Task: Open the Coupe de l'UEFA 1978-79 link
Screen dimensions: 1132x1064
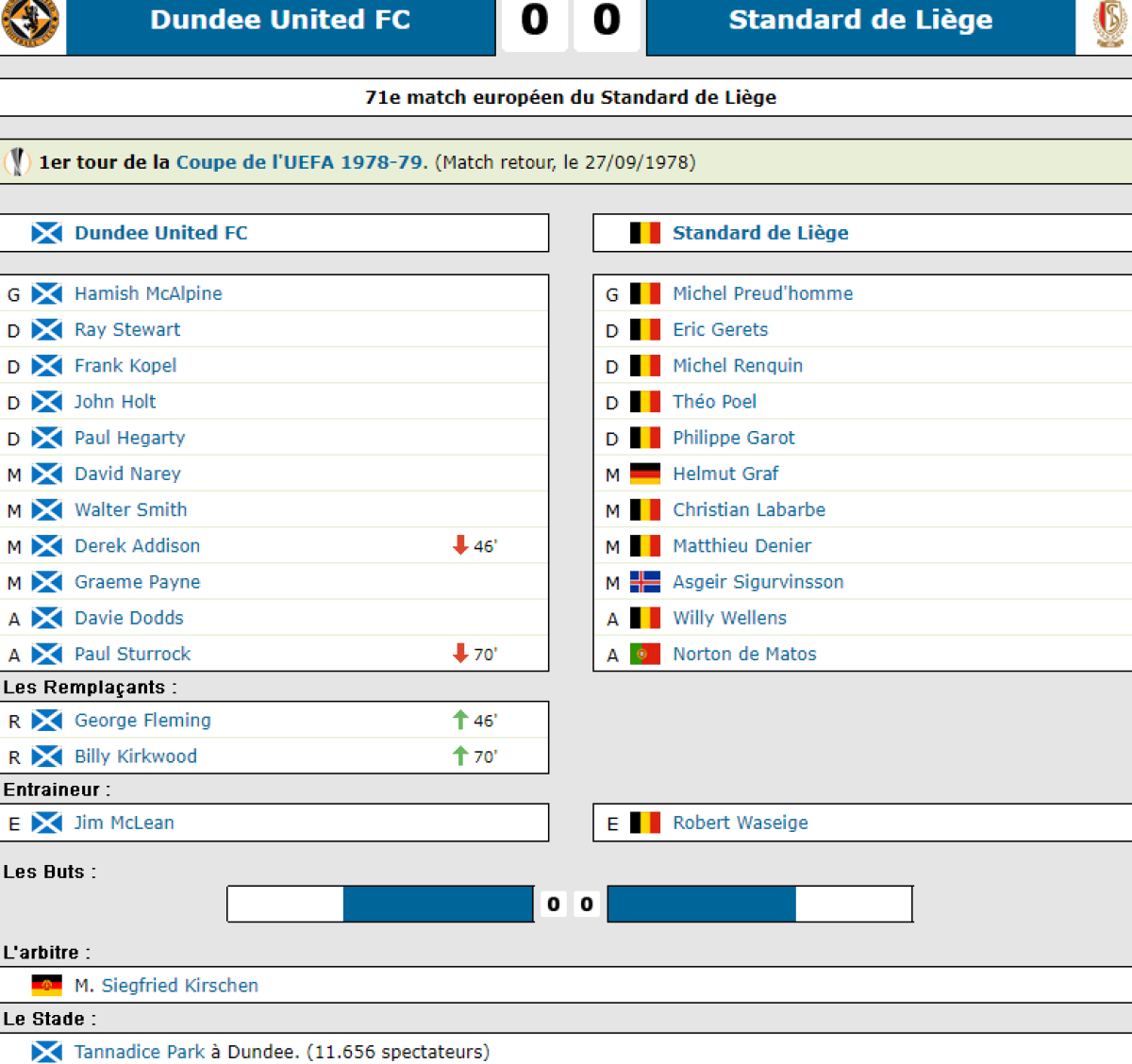Action: [x=299, y=162]
